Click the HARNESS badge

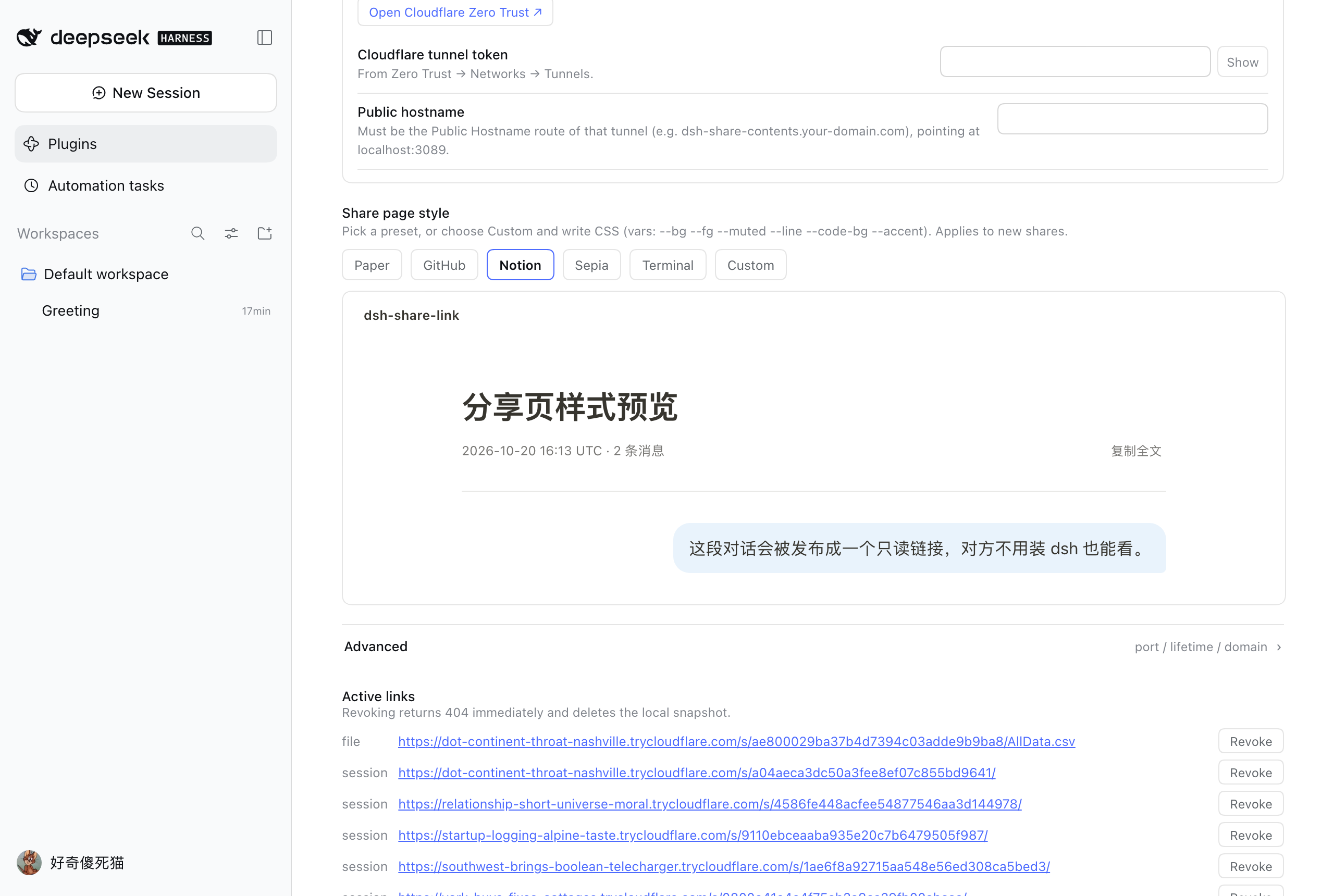pos(184,38)
